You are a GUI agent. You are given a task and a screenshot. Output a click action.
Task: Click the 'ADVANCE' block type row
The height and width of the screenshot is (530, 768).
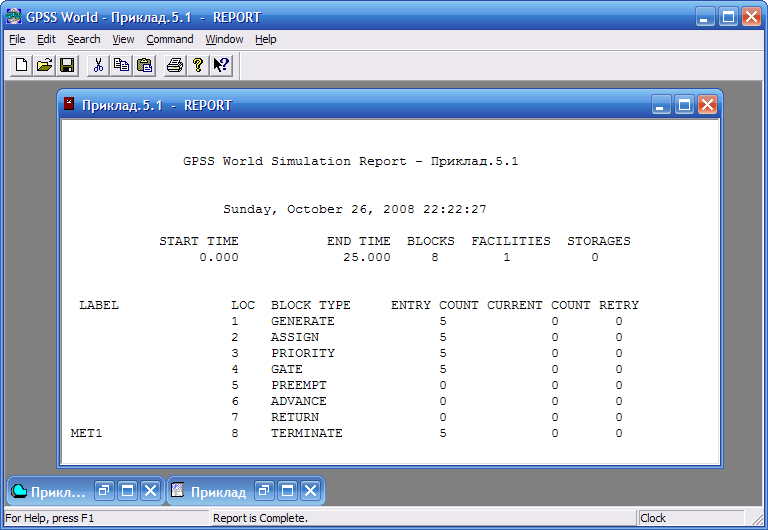(298, 401)
